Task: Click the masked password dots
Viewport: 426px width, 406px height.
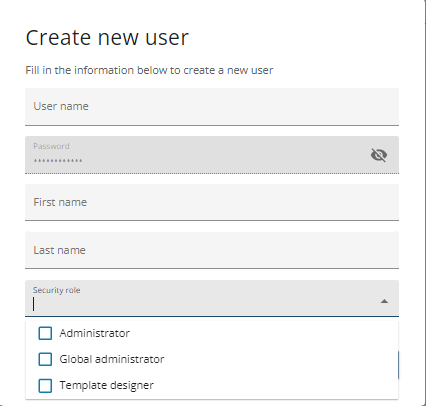Action: click(x=58, y=161)
